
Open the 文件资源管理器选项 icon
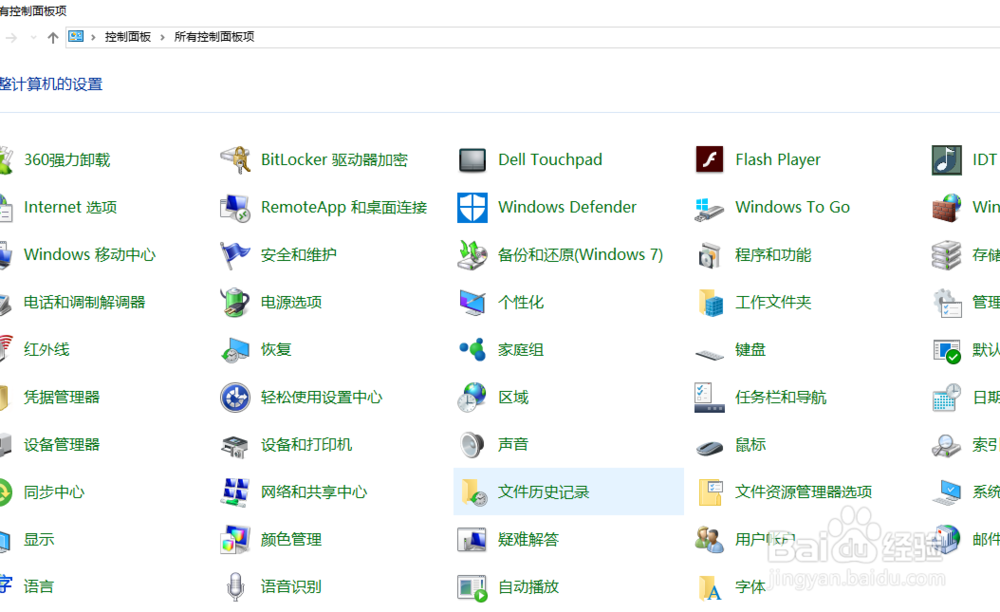coord(709,492)
